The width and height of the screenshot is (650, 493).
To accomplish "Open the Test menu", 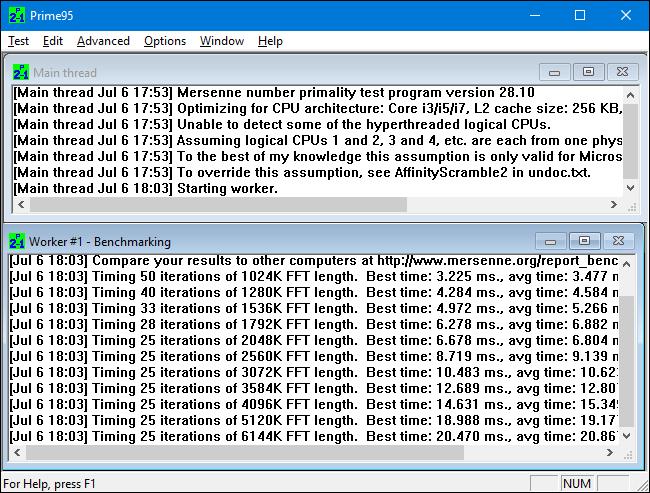I will (18, 41).
